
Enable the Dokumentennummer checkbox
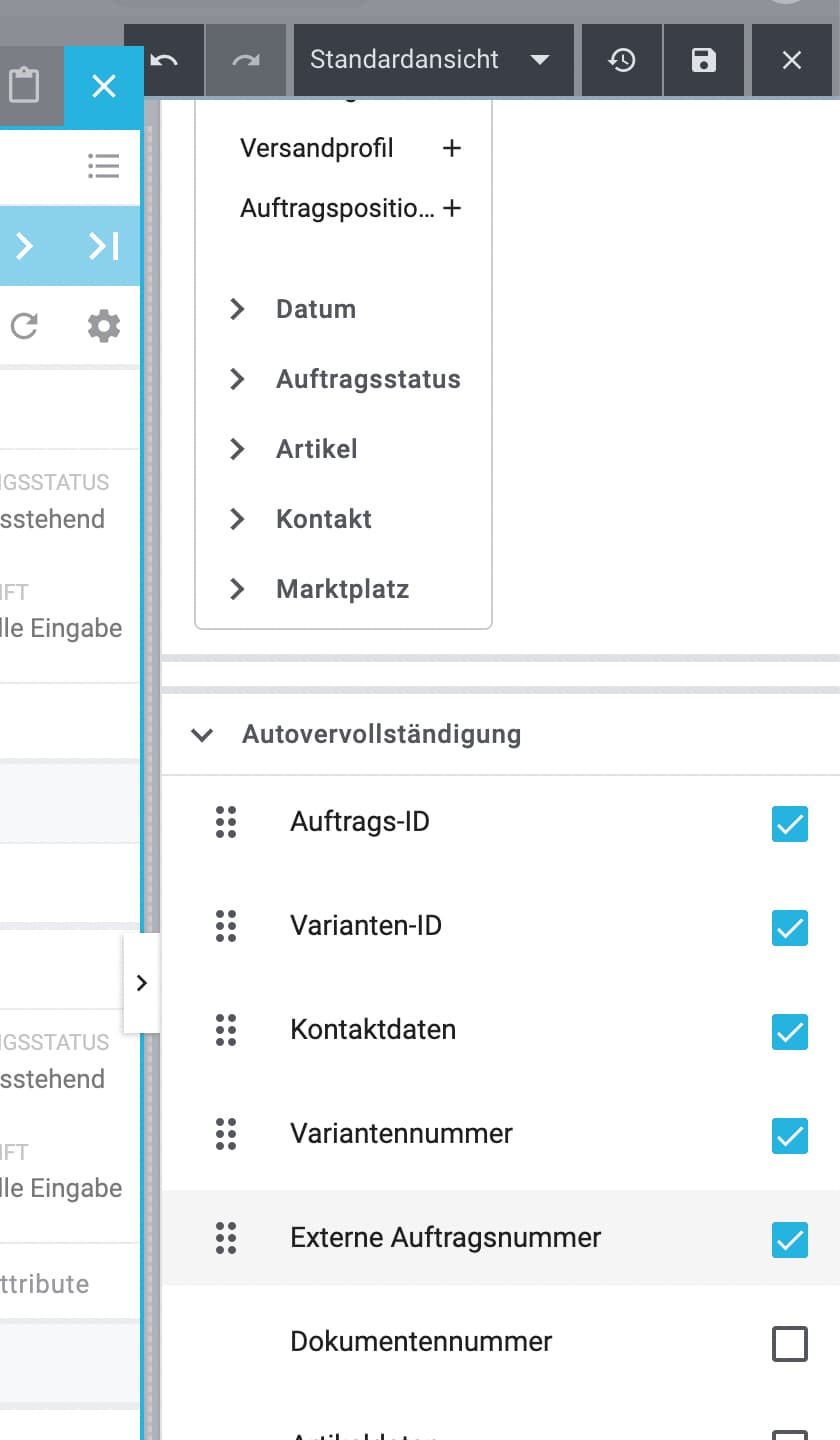[789, 1344]
